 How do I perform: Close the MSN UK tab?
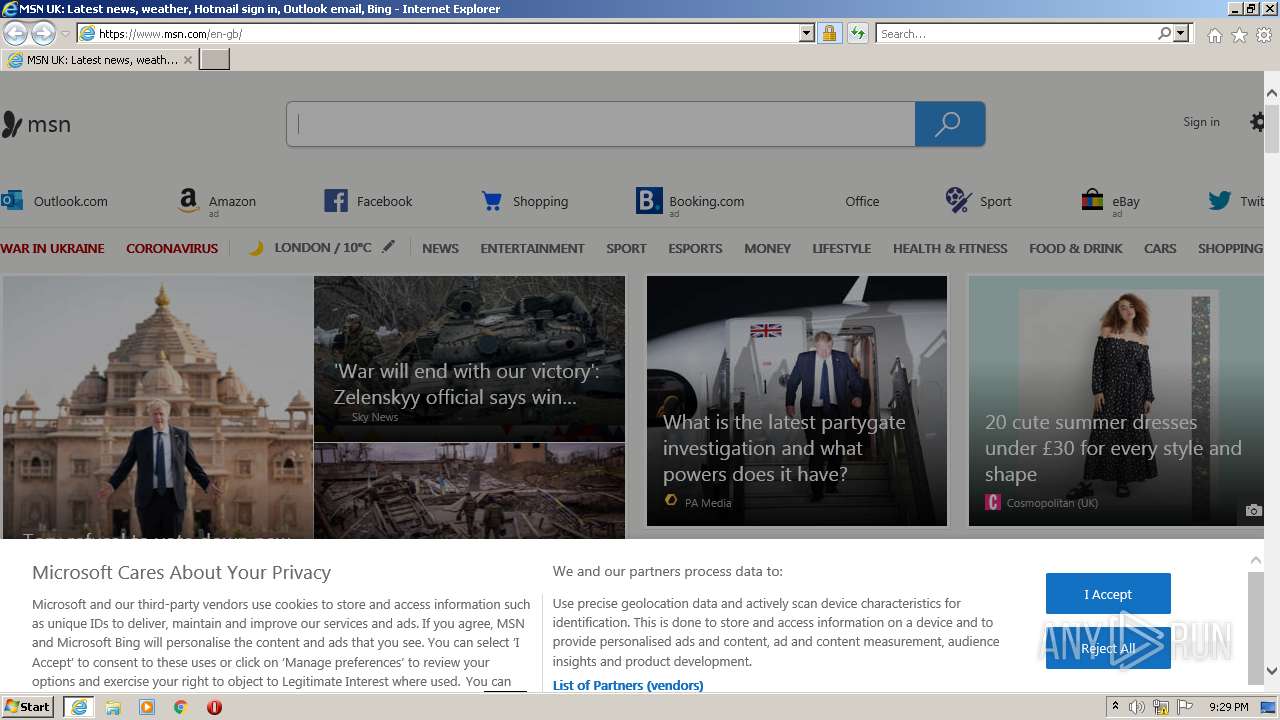coord(187,60)
